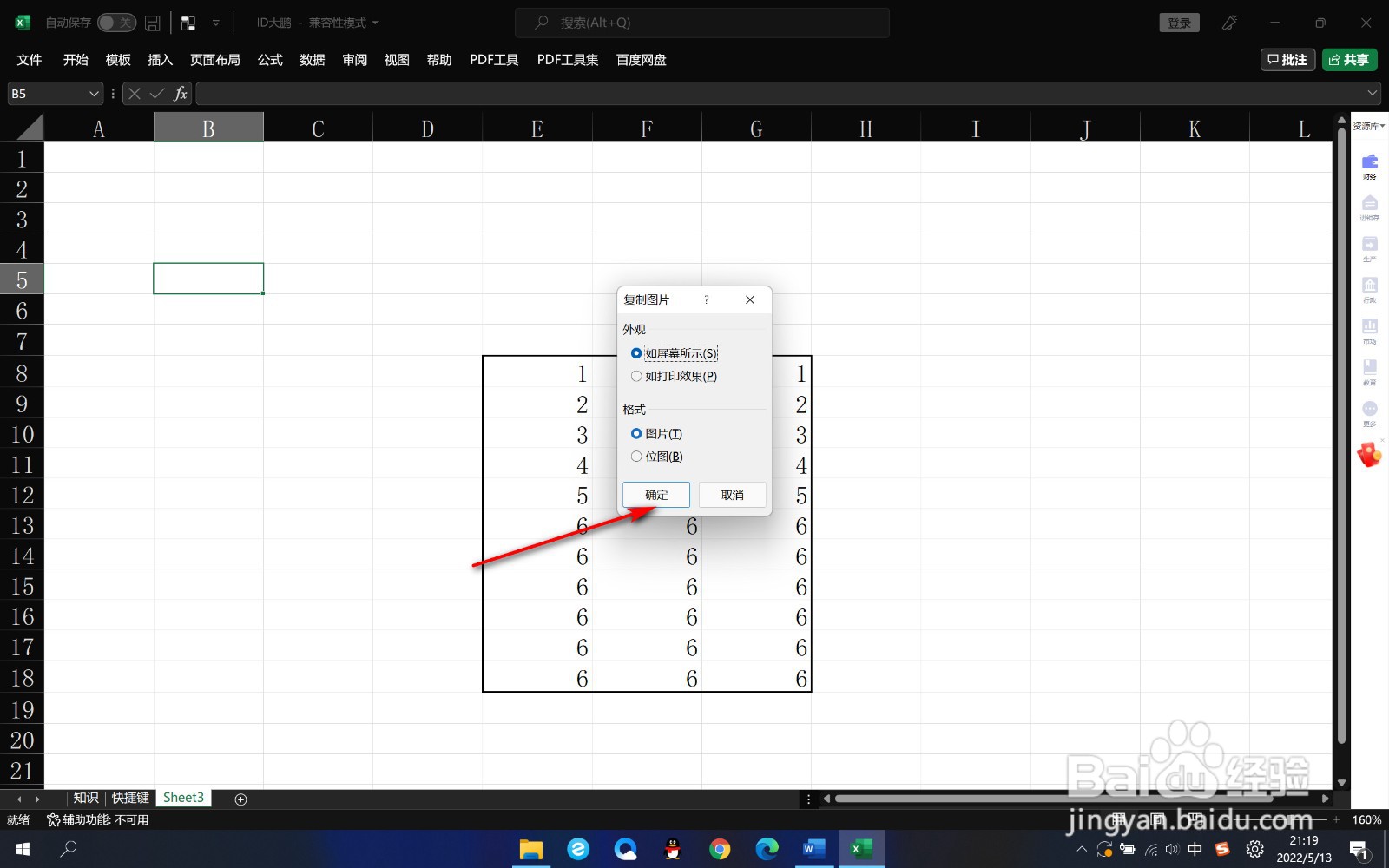Image resolution: width=1389 pixels, height=868 pixels.
Task: Click the 登录 sign-in button
Action: (x=1179, y=23)
